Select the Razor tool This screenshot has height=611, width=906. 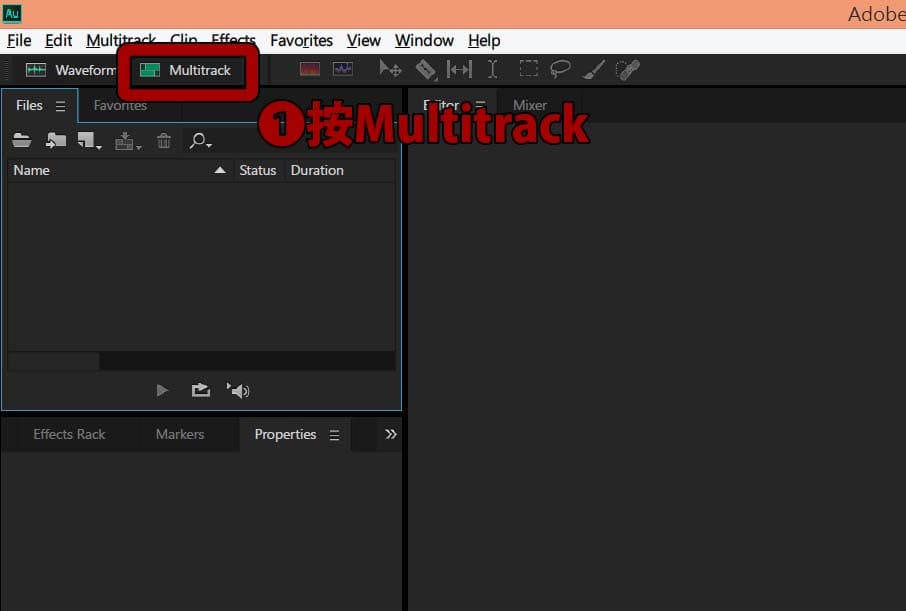coord(426,70)
